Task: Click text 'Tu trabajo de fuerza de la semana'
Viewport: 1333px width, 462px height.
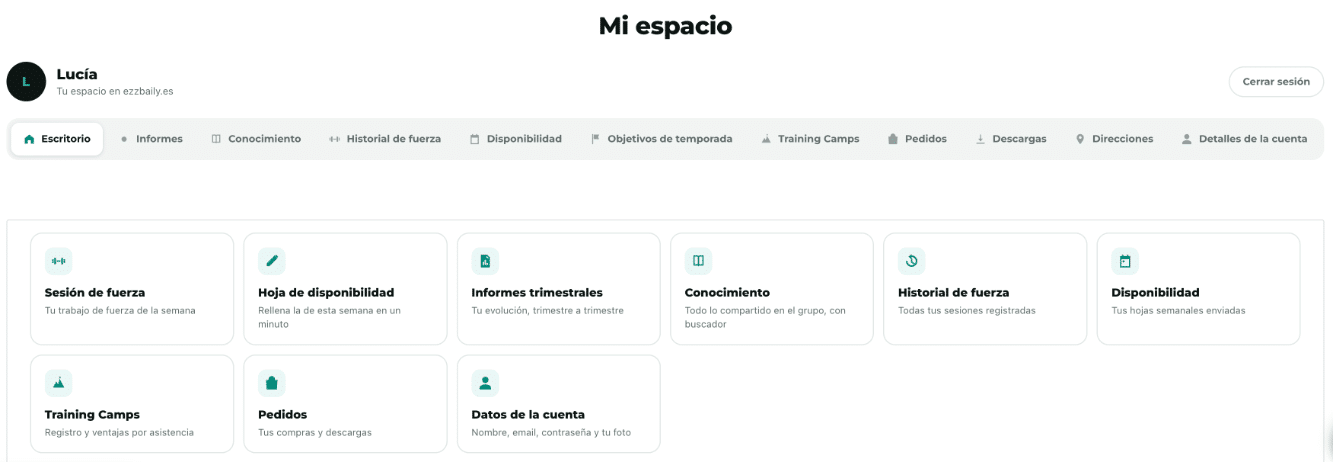Action: [120, 311]
